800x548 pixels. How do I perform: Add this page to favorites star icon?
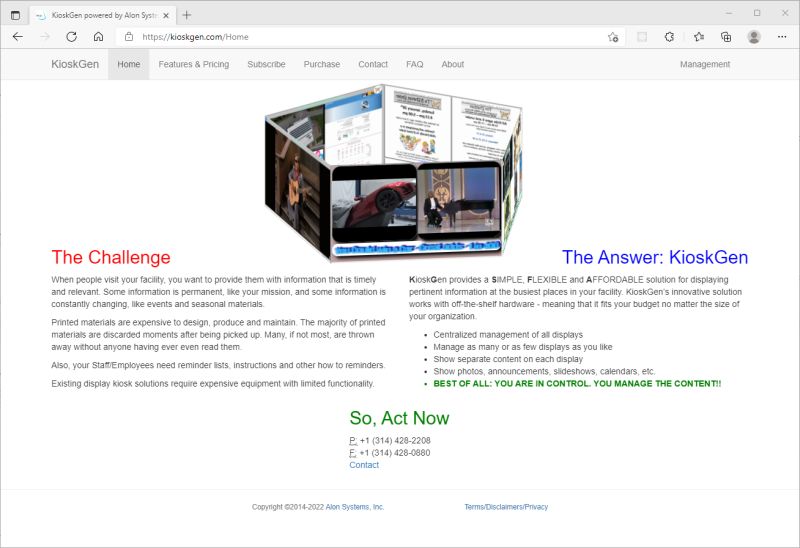(613, 37)
